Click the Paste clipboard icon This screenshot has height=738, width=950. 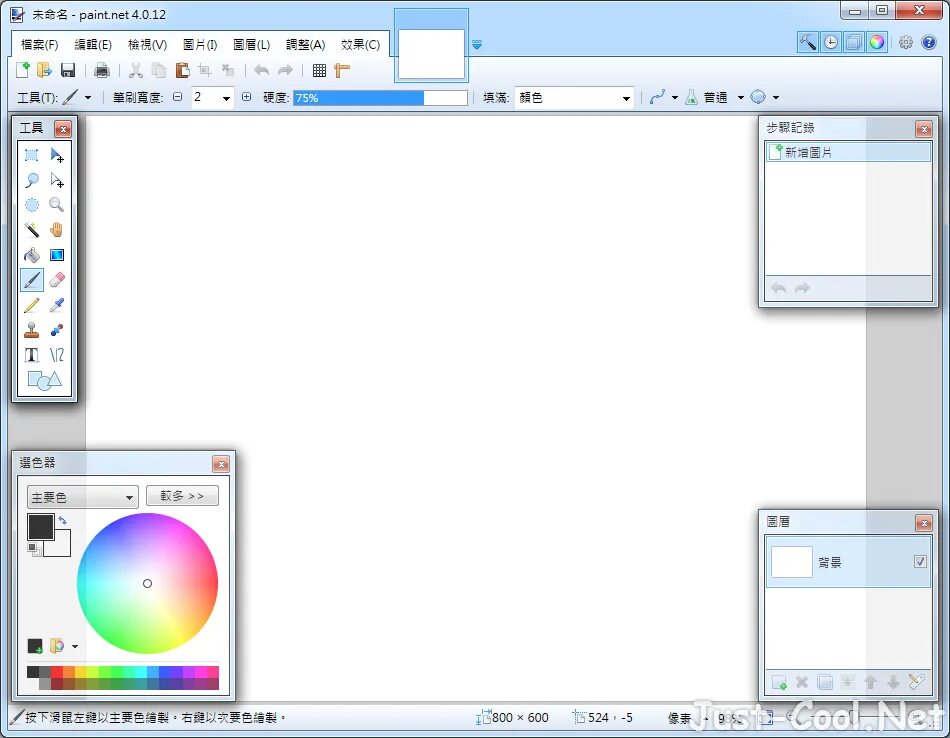coord(182,70)
